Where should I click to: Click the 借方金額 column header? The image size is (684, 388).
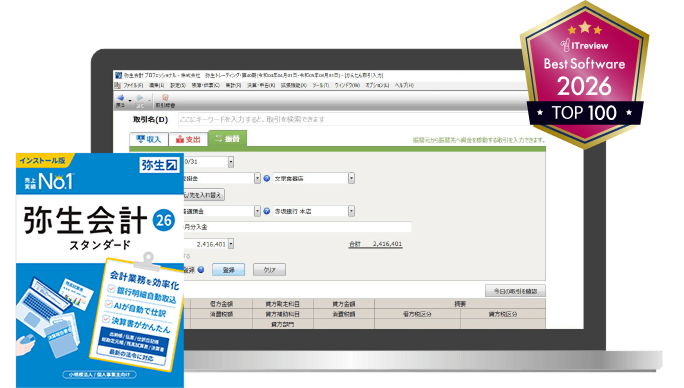(222, 304)
